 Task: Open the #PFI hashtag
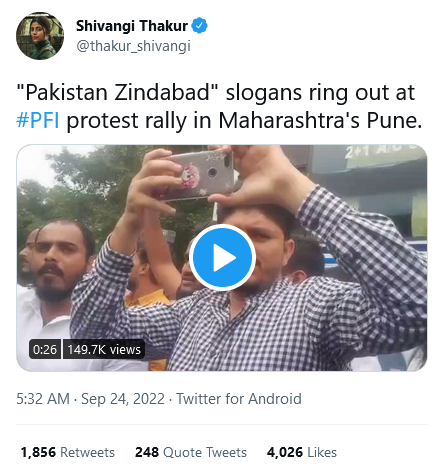pos(38,120)
